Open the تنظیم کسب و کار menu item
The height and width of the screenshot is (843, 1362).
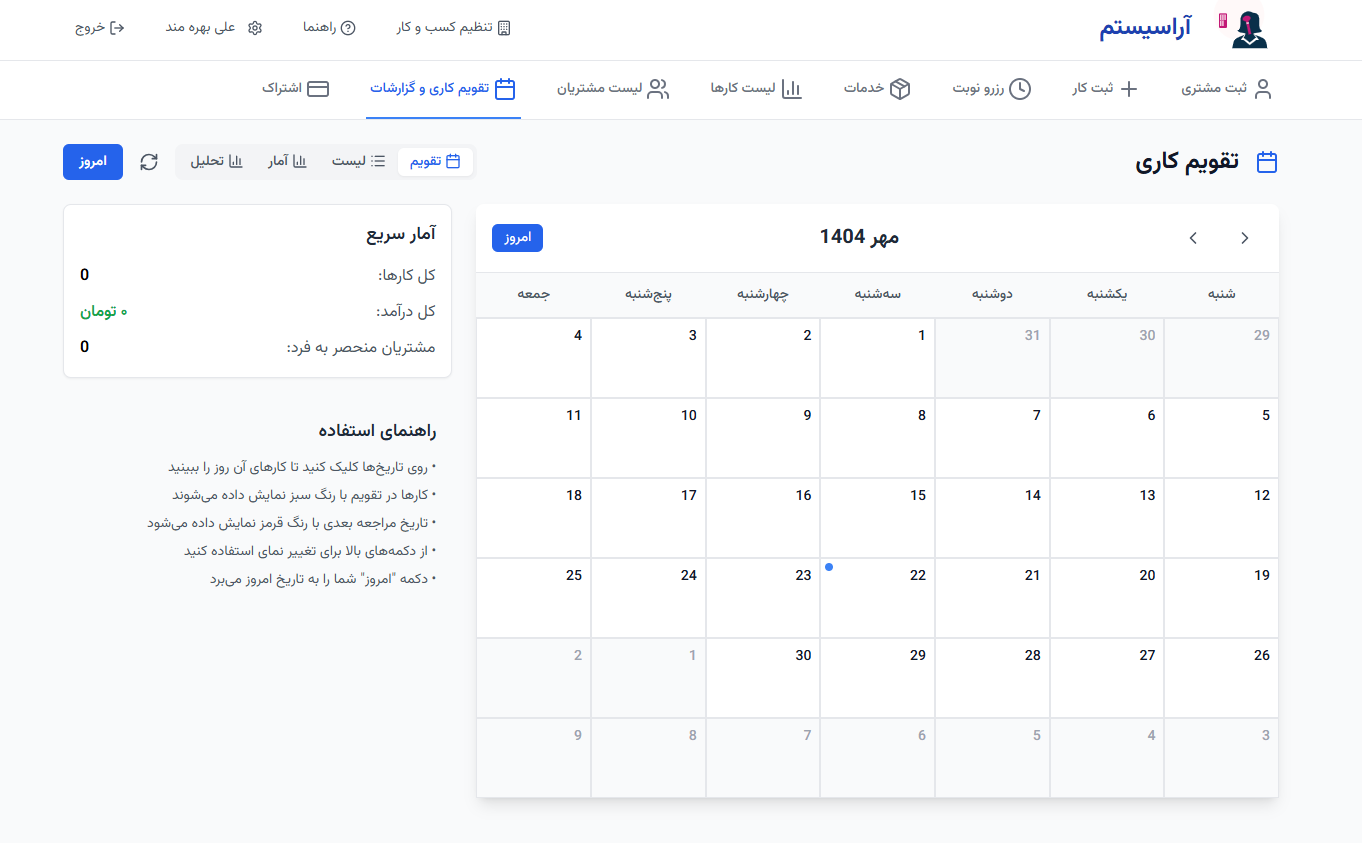[453, 28]
